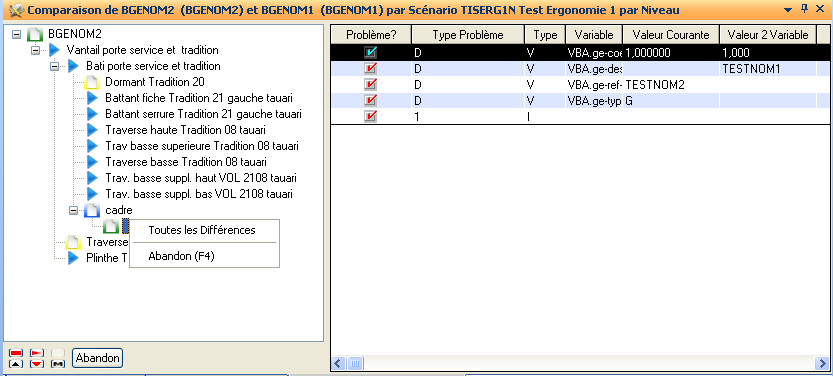Click the Valeur Courante column header

670,35
